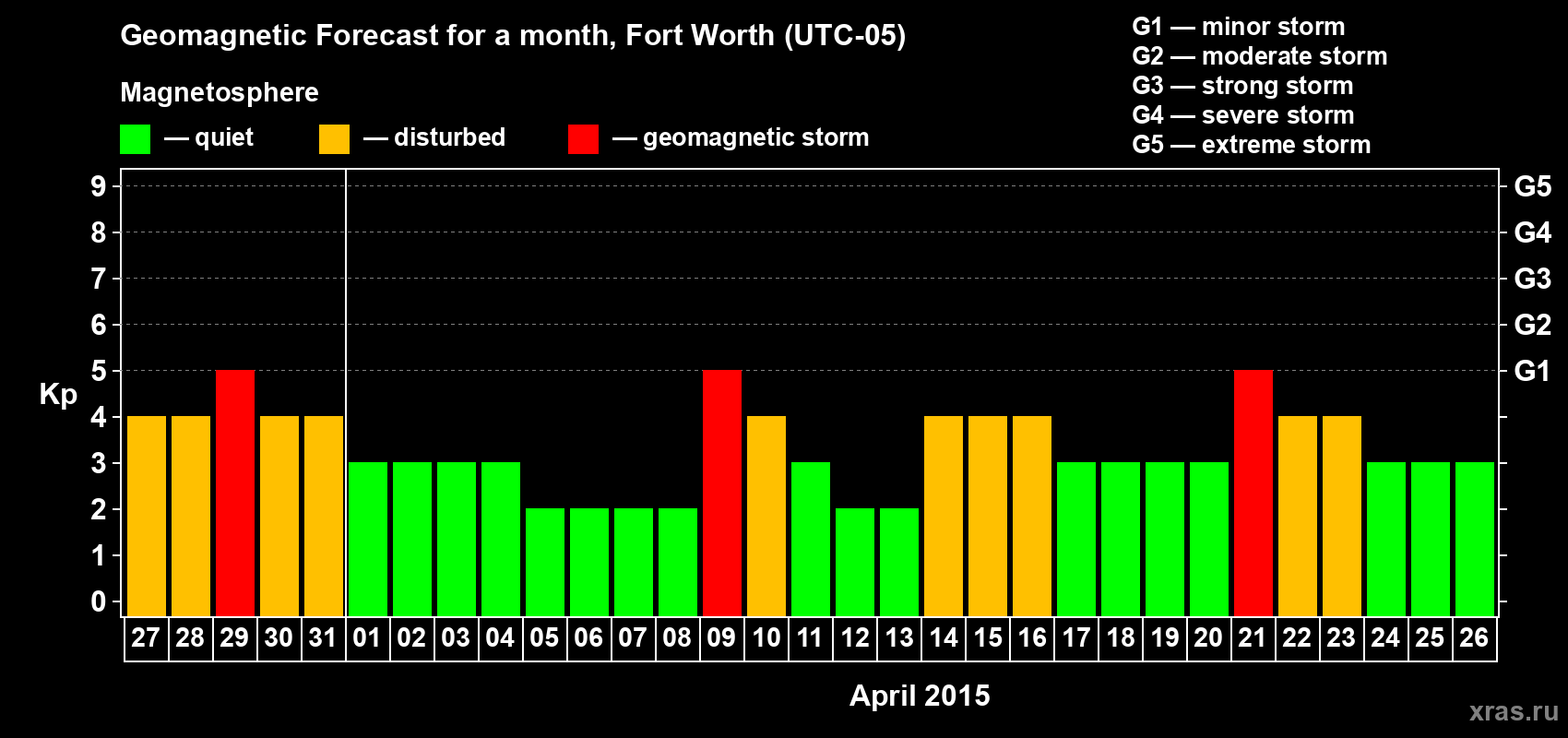Select the orange bar for day 10

point(766,517)
